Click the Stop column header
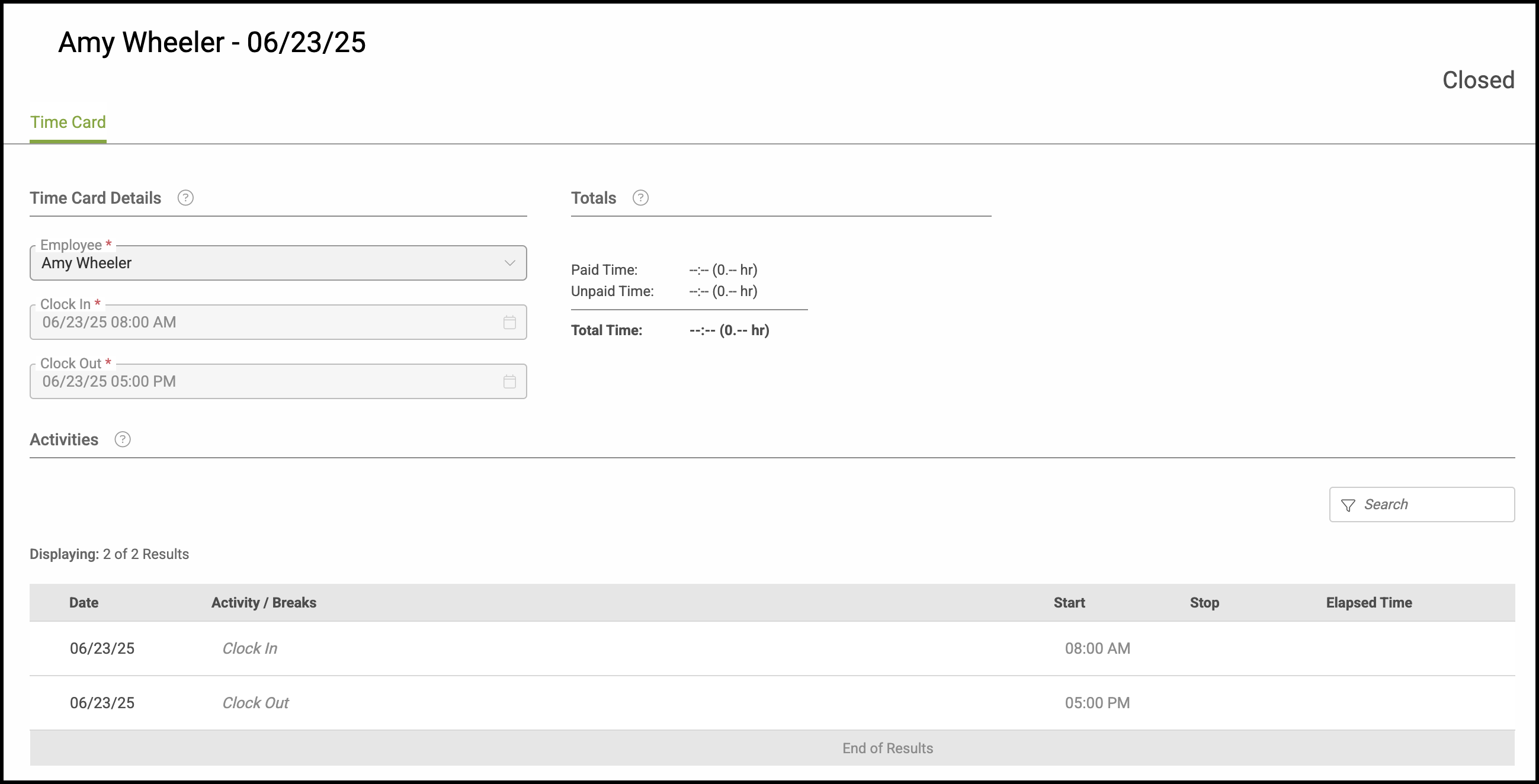This screenshot has height=784, width=1539. click(x=1204, y=602)
